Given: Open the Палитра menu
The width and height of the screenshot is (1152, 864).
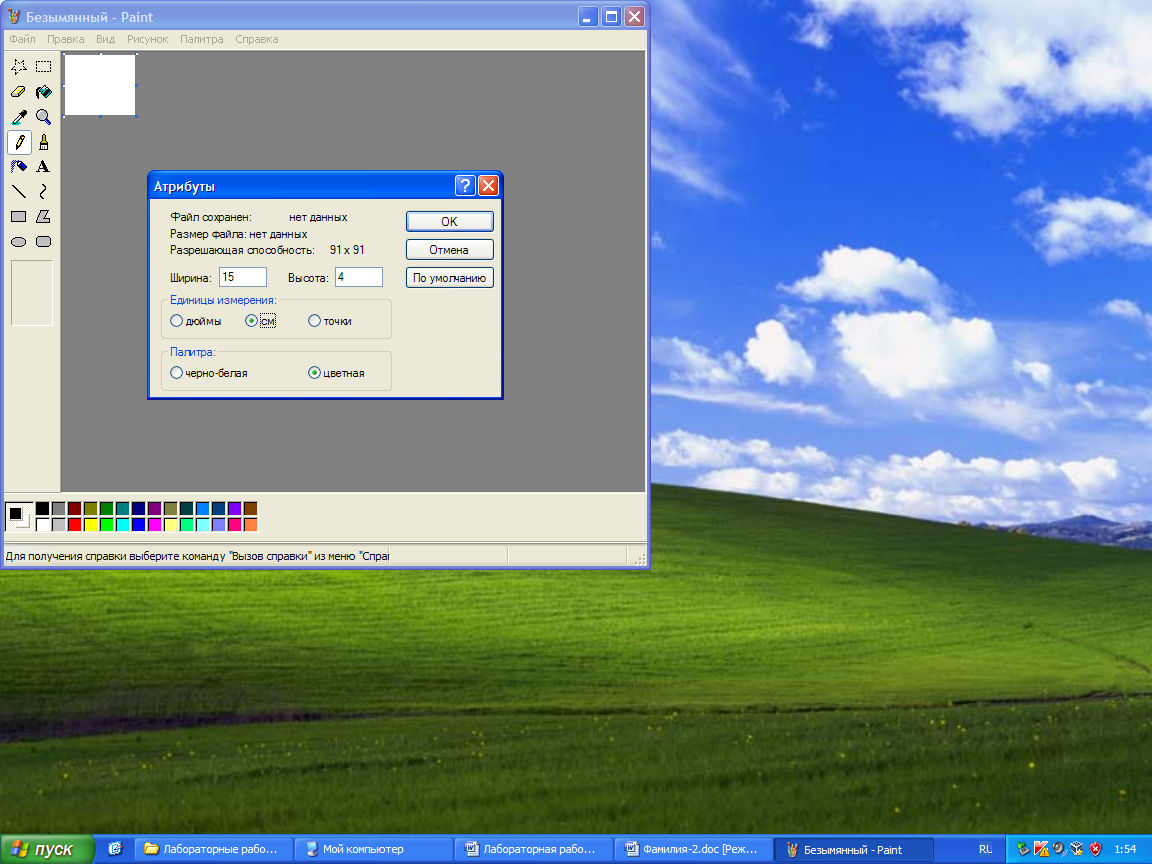Looking at the screenshot, I should (202, 39).
